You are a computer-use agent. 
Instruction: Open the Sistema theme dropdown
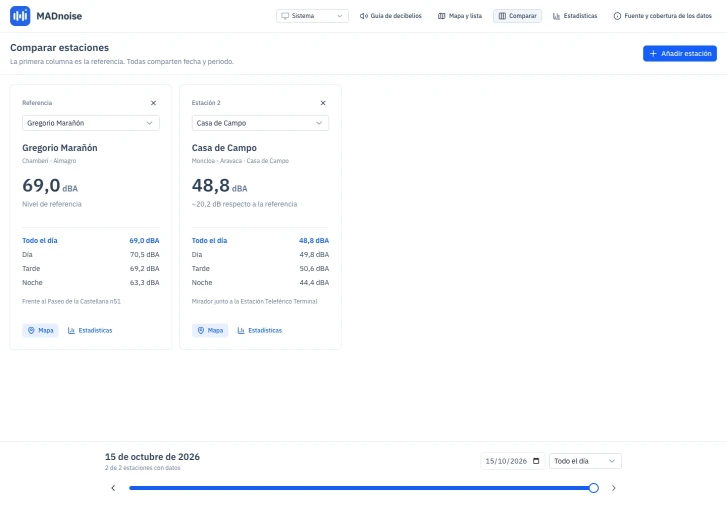click(x=312, y=16)
